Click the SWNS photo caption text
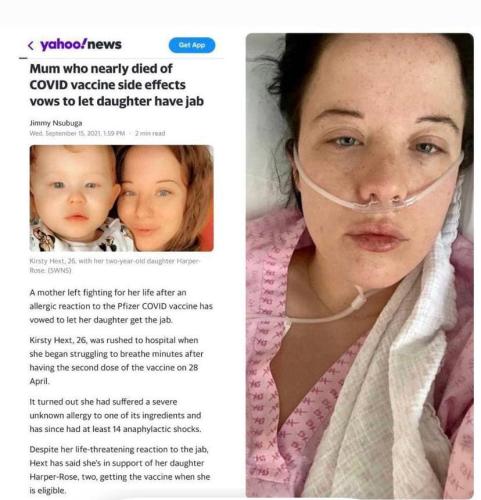 coord(115,265)
